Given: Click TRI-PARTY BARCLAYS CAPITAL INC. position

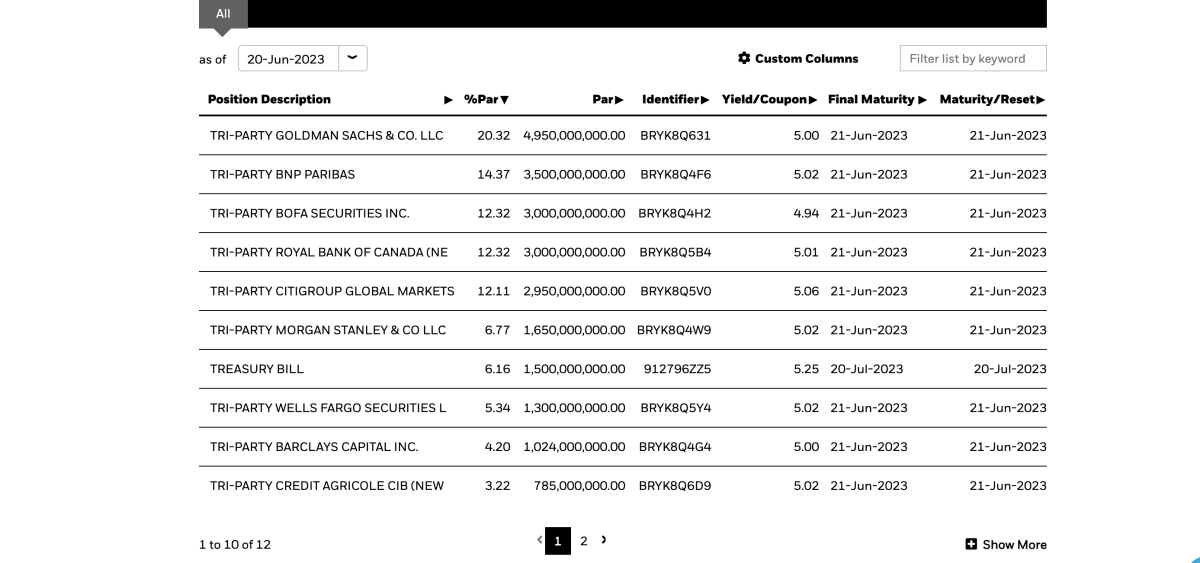Looking at the screenshot, I should [x=314, y=447].
